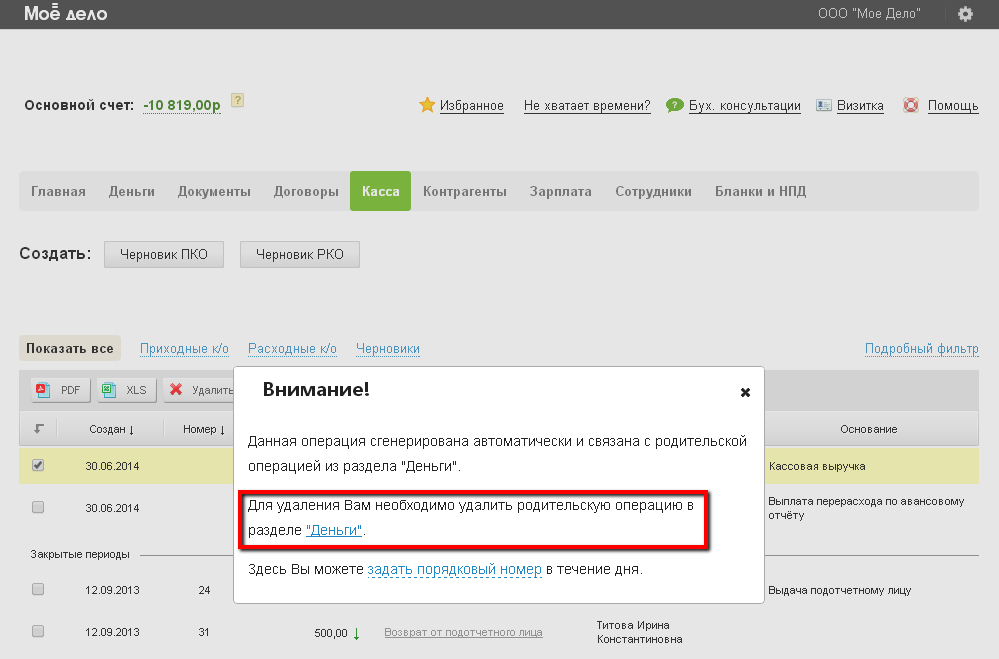
Task: Click the star icon beside Избранное
Action: [x=427, y=105]
